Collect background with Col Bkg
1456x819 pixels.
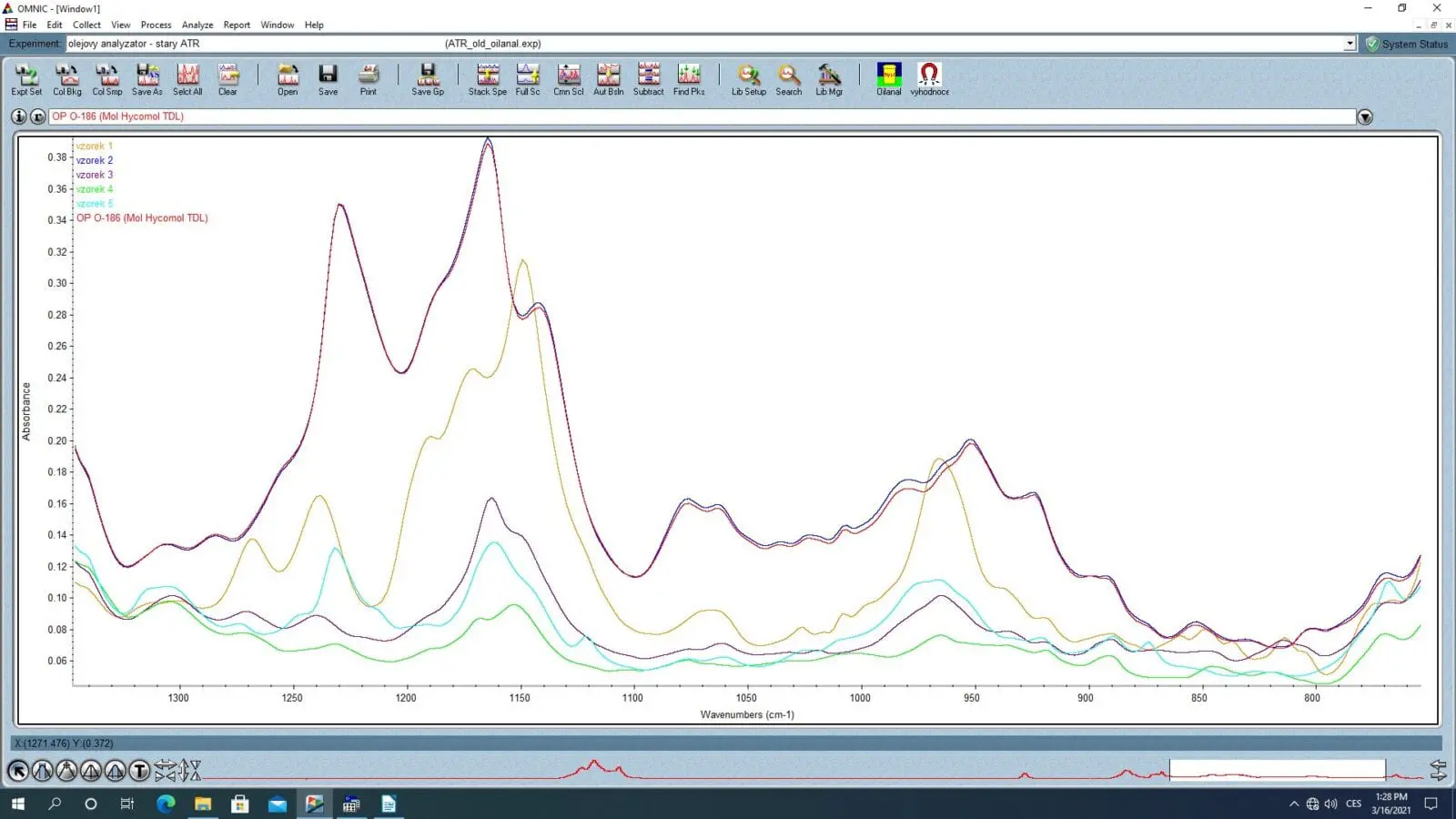[x=66, y=78]
